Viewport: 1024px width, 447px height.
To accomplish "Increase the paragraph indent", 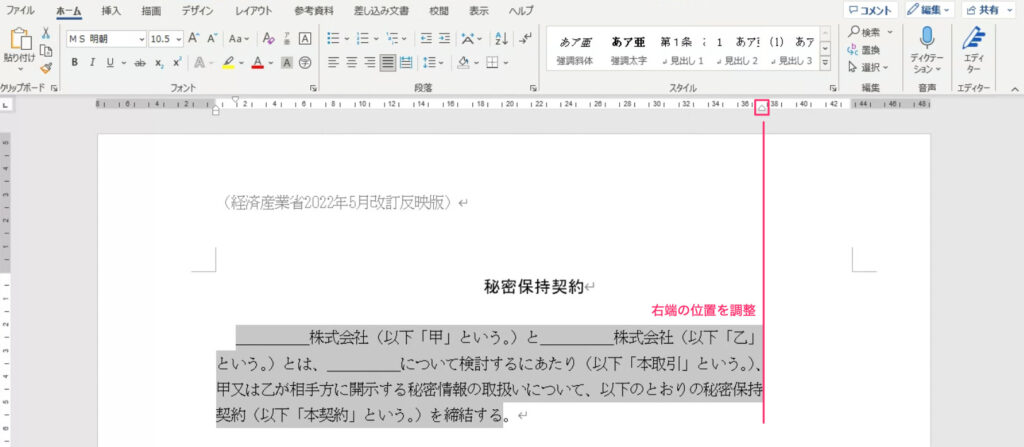I will point(444,39).
